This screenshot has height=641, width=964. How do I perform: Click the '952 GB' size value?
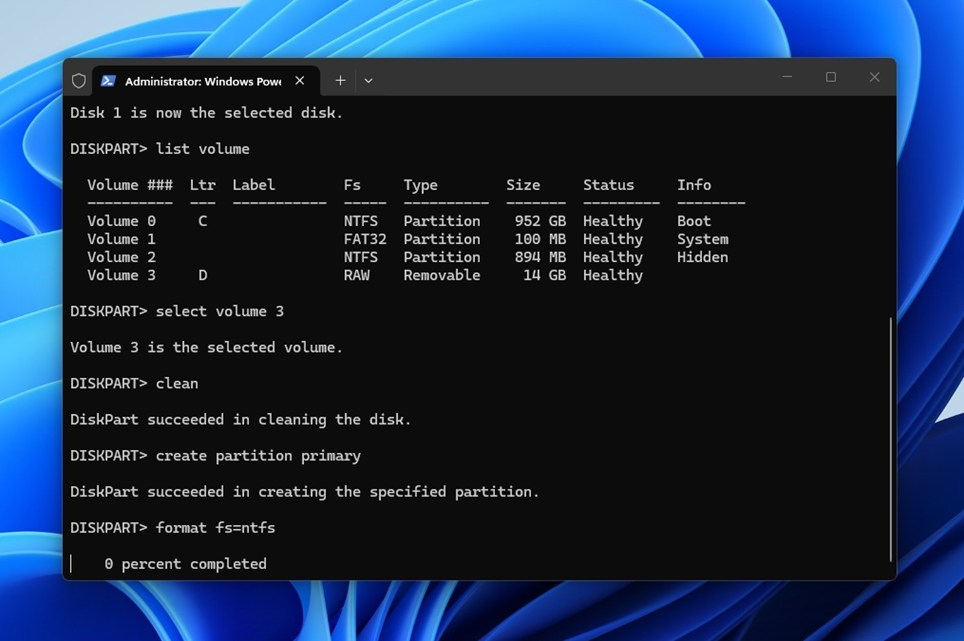click(540, 221)
